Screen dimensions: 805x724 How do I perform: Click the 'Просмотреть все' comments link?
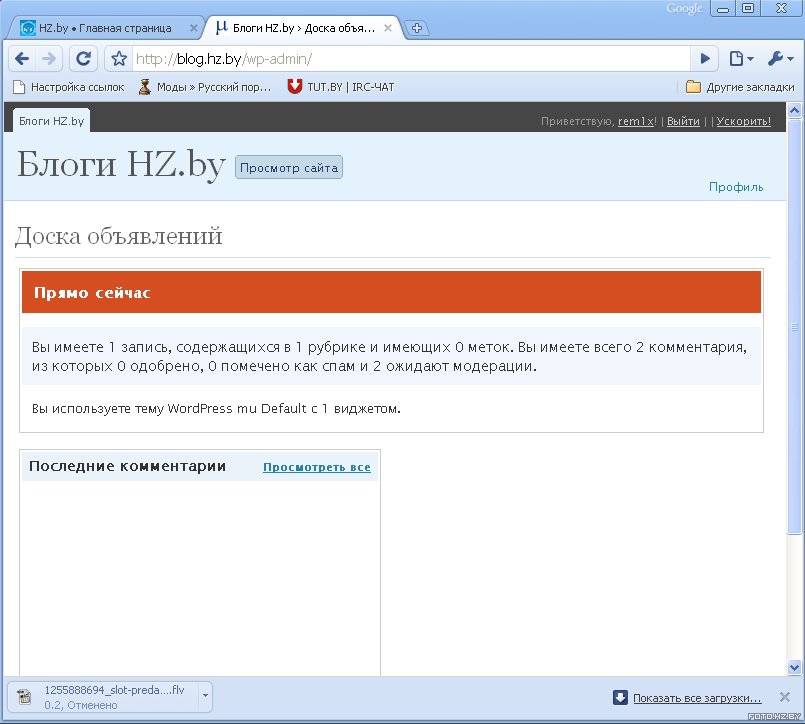coord(317,467)
